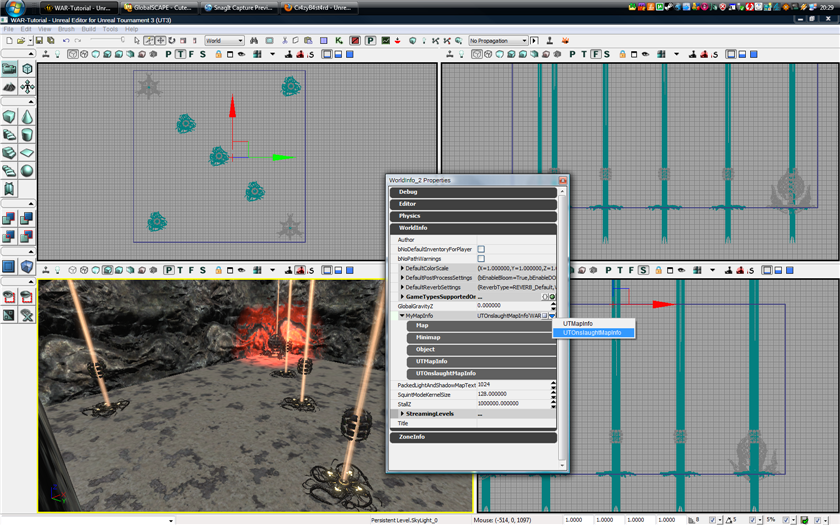Select the sheet brush builder

[27, 153]
